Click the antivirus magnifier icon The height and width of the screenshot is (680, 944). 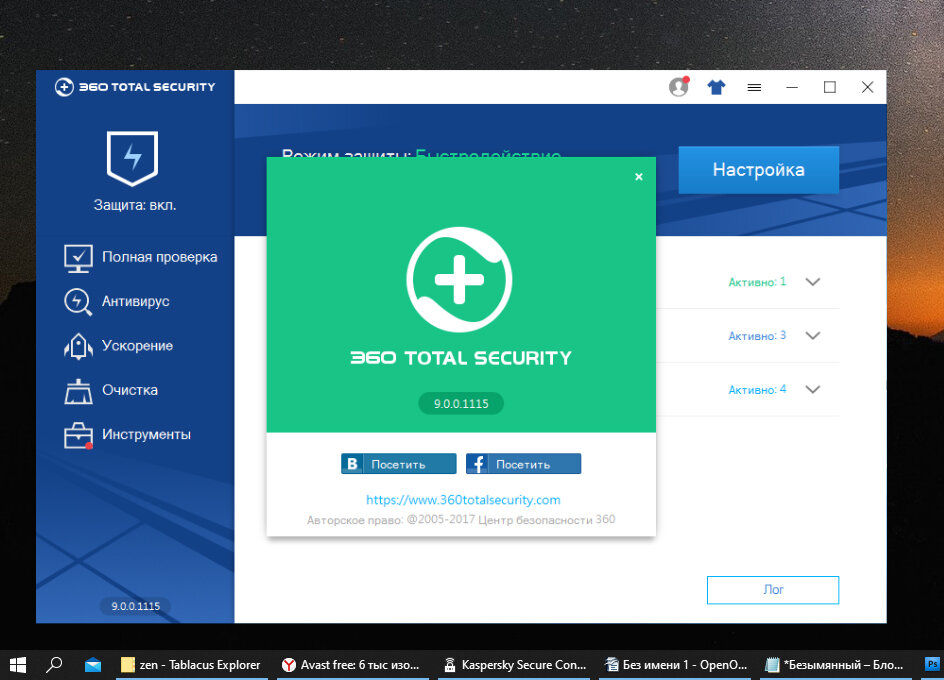78,302
